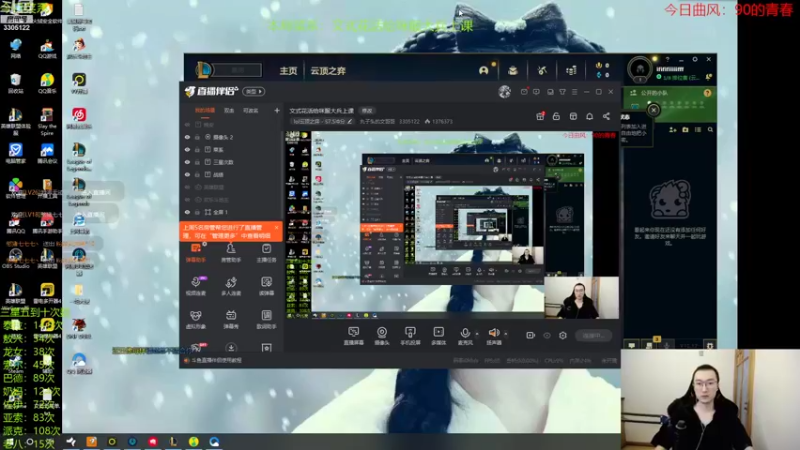
Task: Open 主播任务 tool in the left panel
Action: [x=266, y=253]
